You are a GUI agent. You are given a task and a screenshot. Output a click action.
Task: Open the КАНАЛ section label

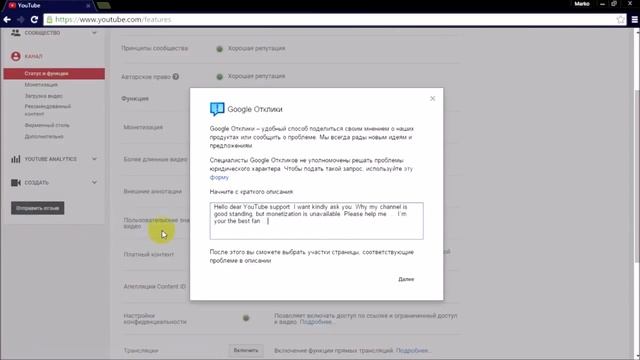[33, 56]
